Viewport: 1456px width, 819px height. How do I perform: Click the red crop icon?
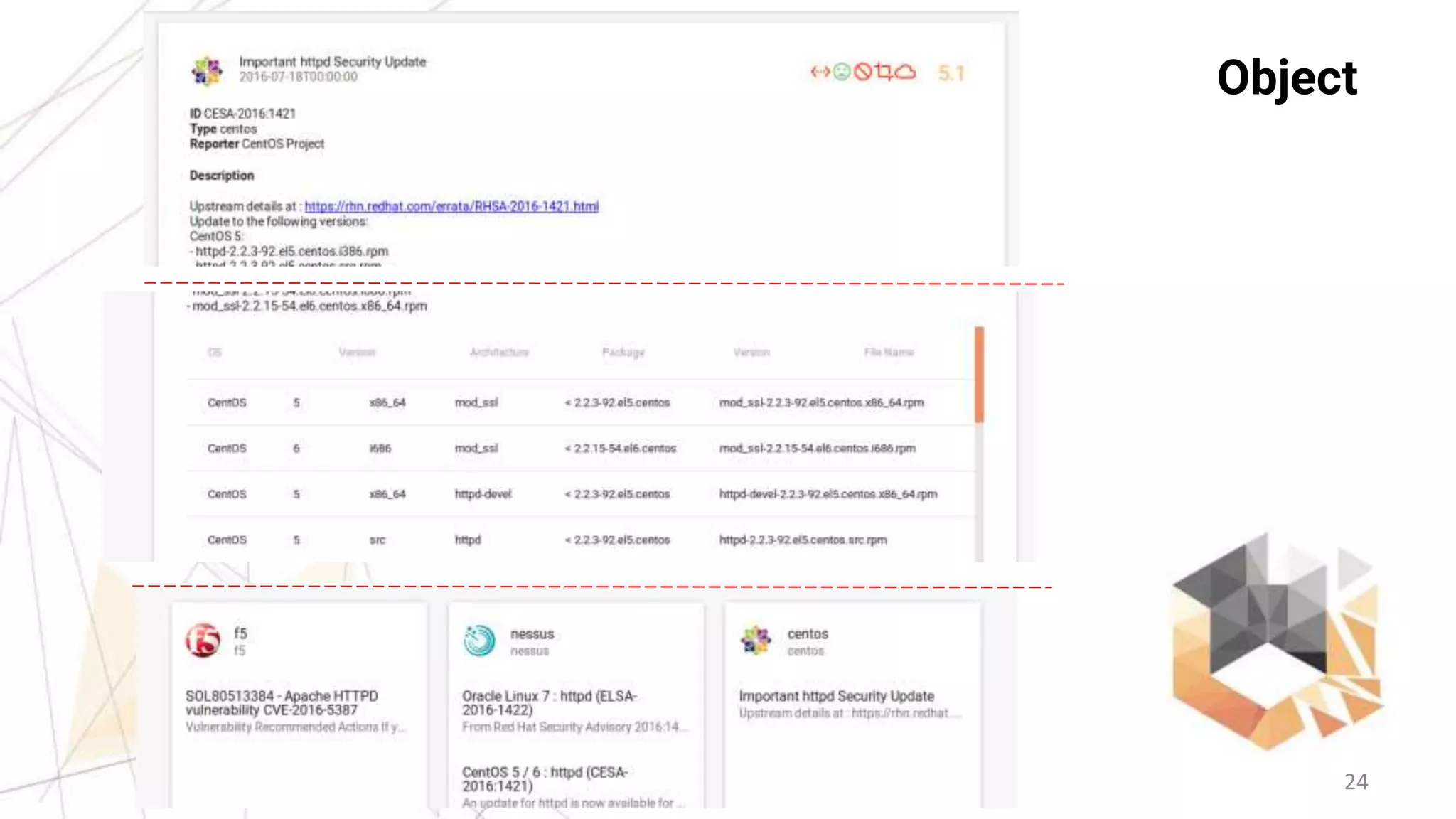point(884,72)
